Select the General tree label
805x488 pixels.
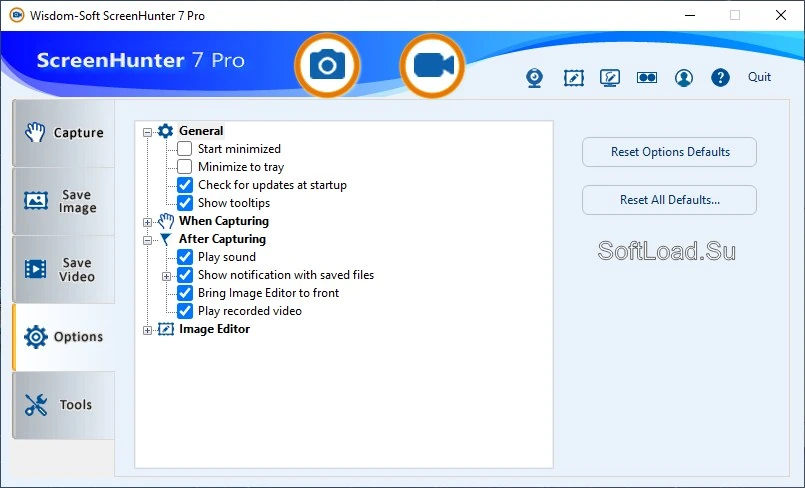click(201, 131)
